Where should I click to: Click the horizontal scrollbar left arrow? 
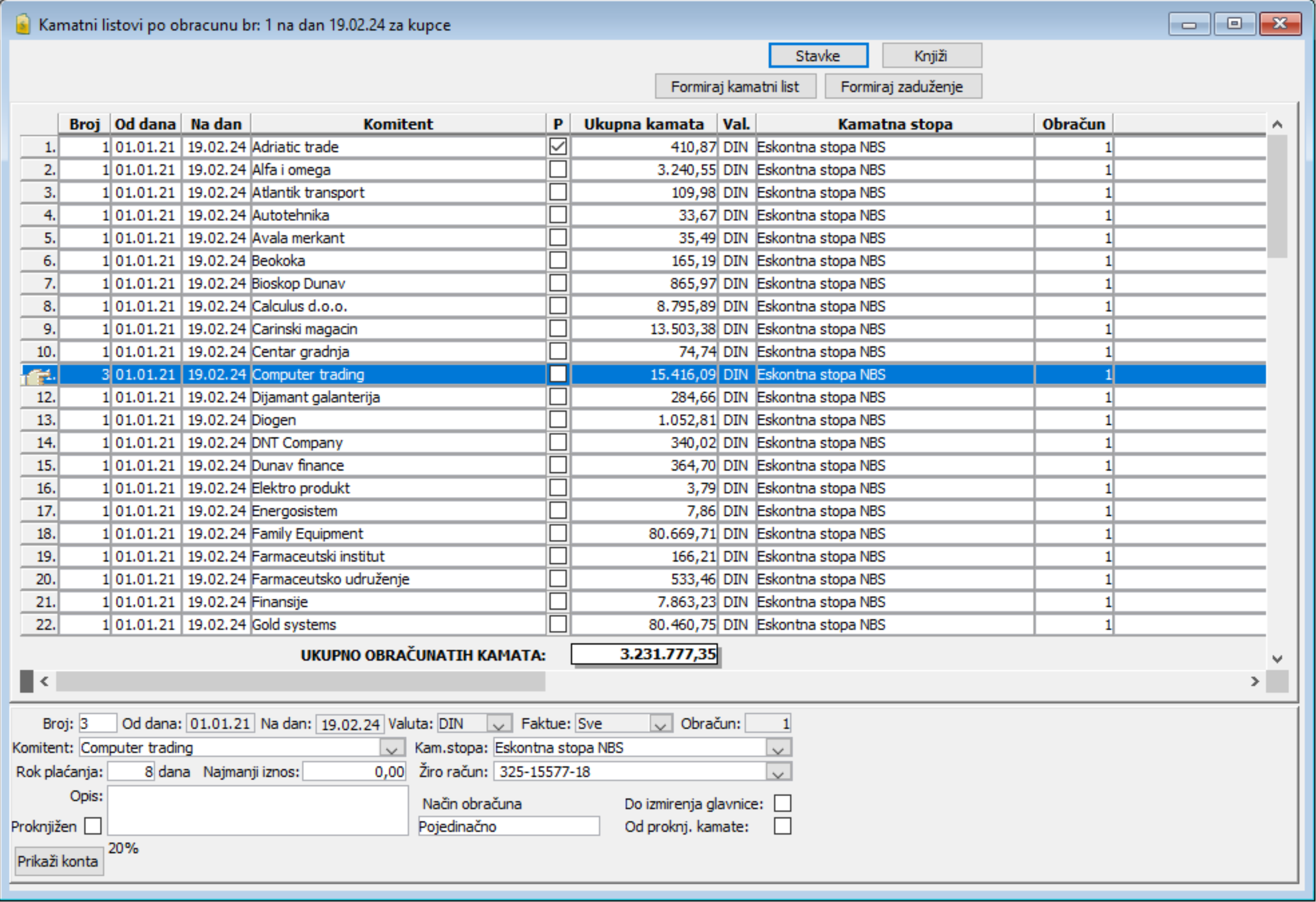click(45, 681)
